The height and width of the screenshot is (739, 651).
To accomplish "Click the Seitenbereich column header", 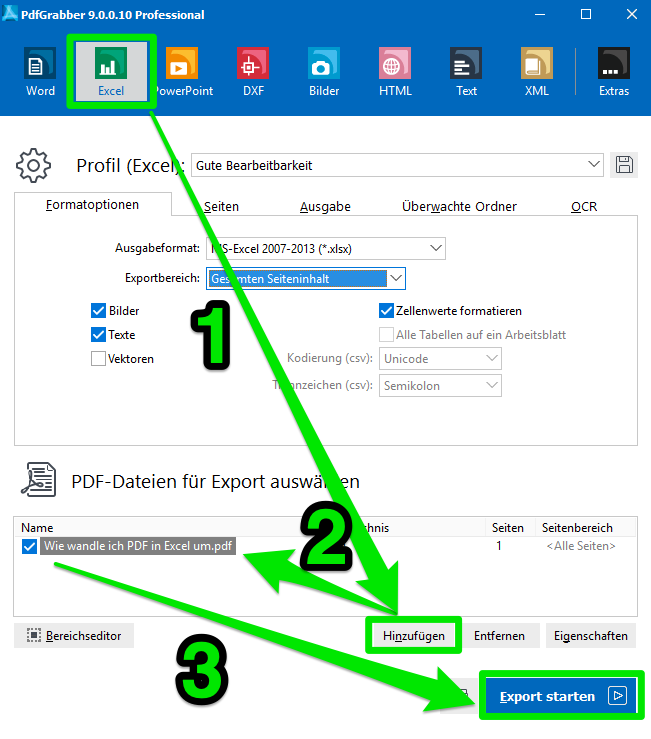I will 577,527.
